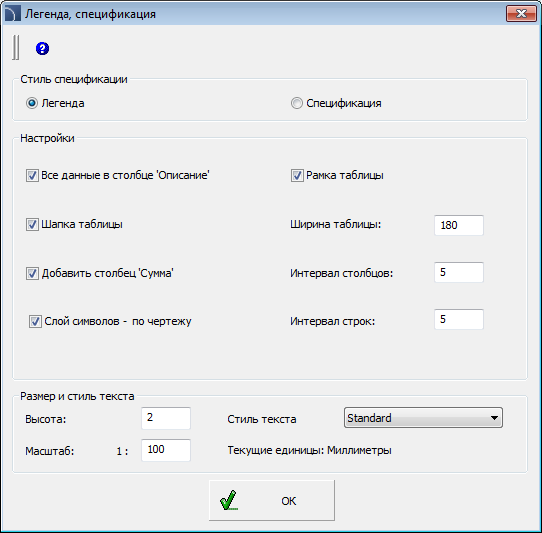Click the green checkmark icon on OK
Screen dimensions: 542x533
(x=228, y=500)
